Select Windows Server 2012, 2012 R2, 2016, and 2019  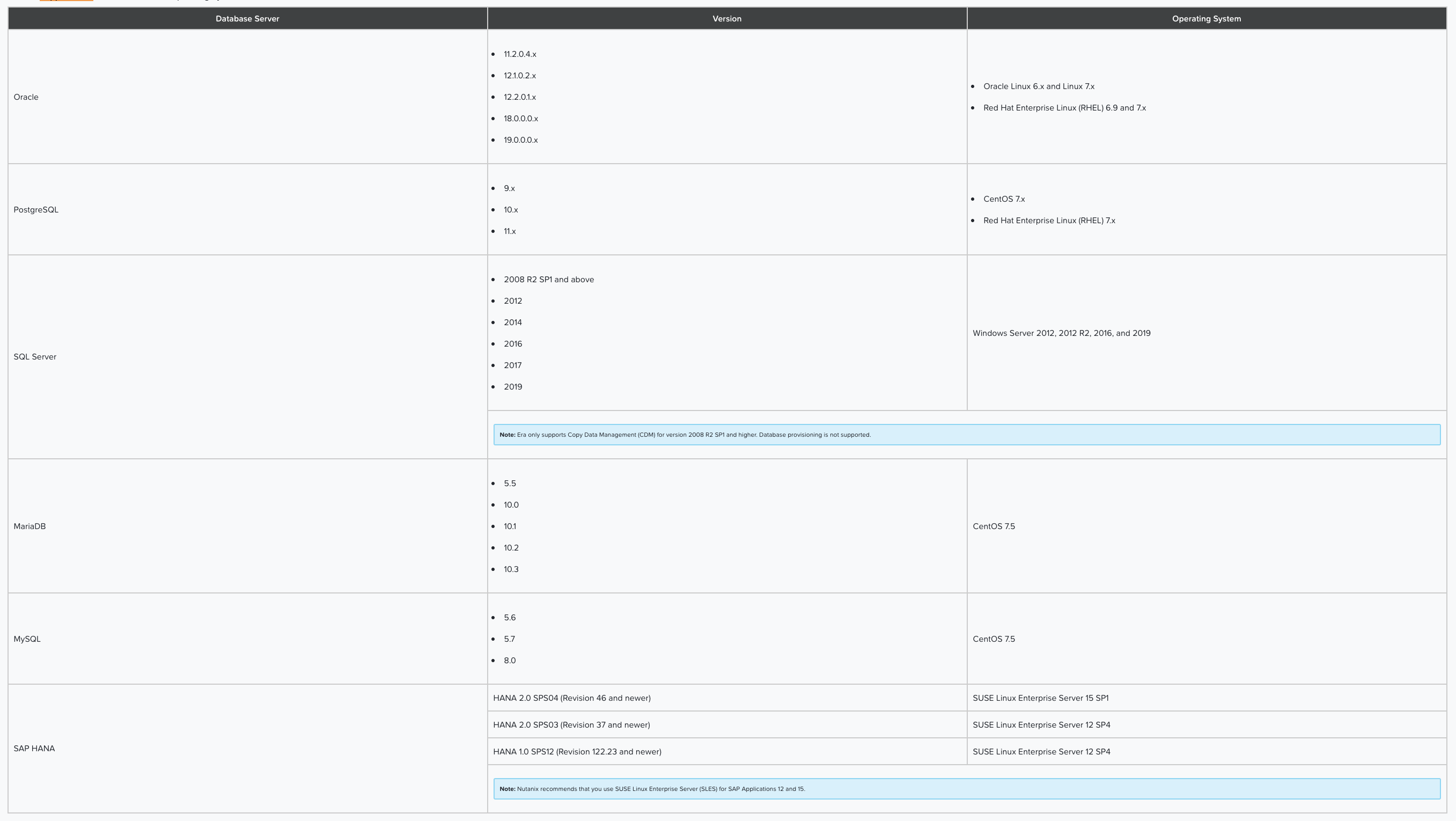[x=1062, y=333]
